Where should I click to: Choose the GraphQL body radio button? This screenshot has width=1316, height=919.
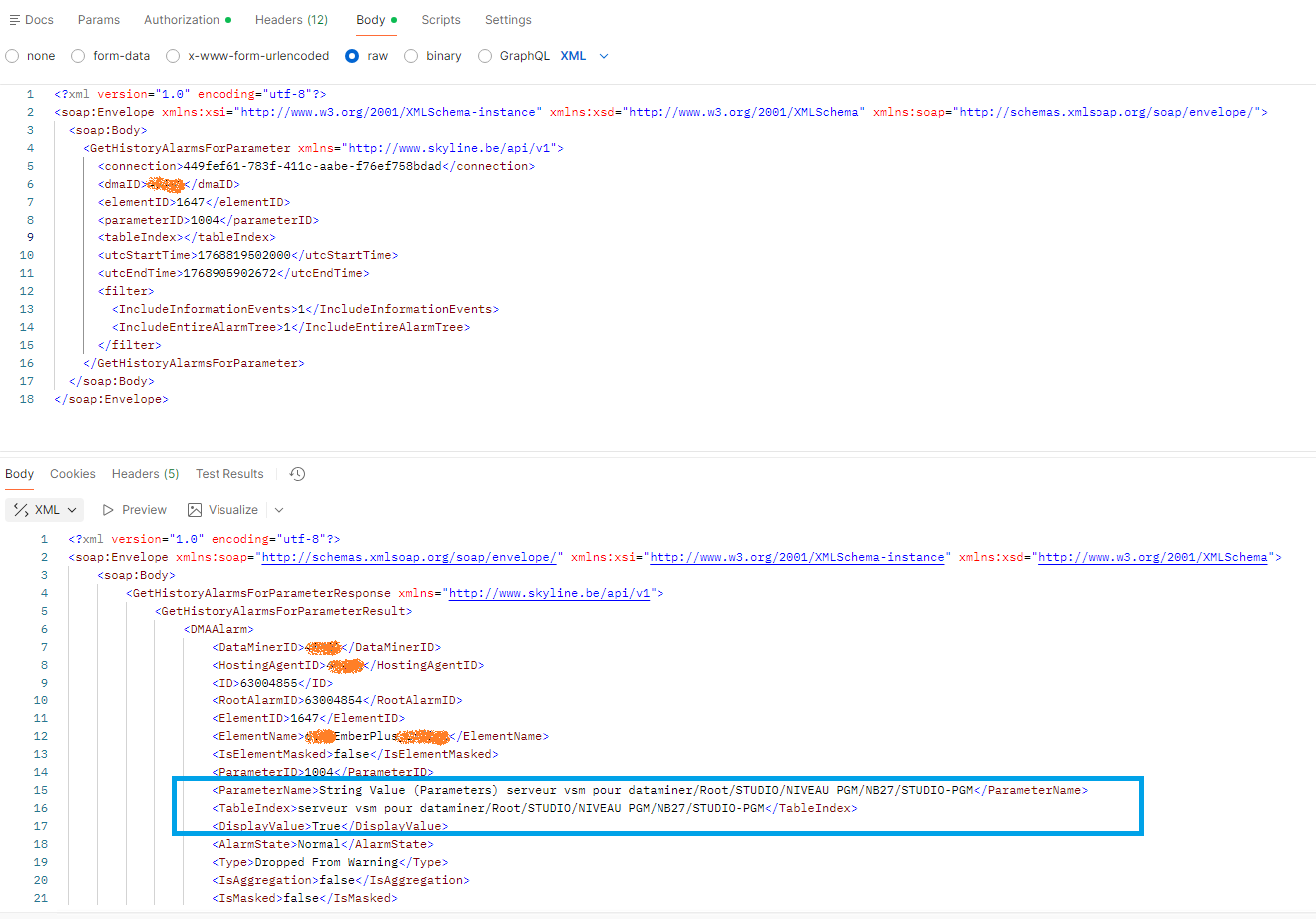(485, 56)
